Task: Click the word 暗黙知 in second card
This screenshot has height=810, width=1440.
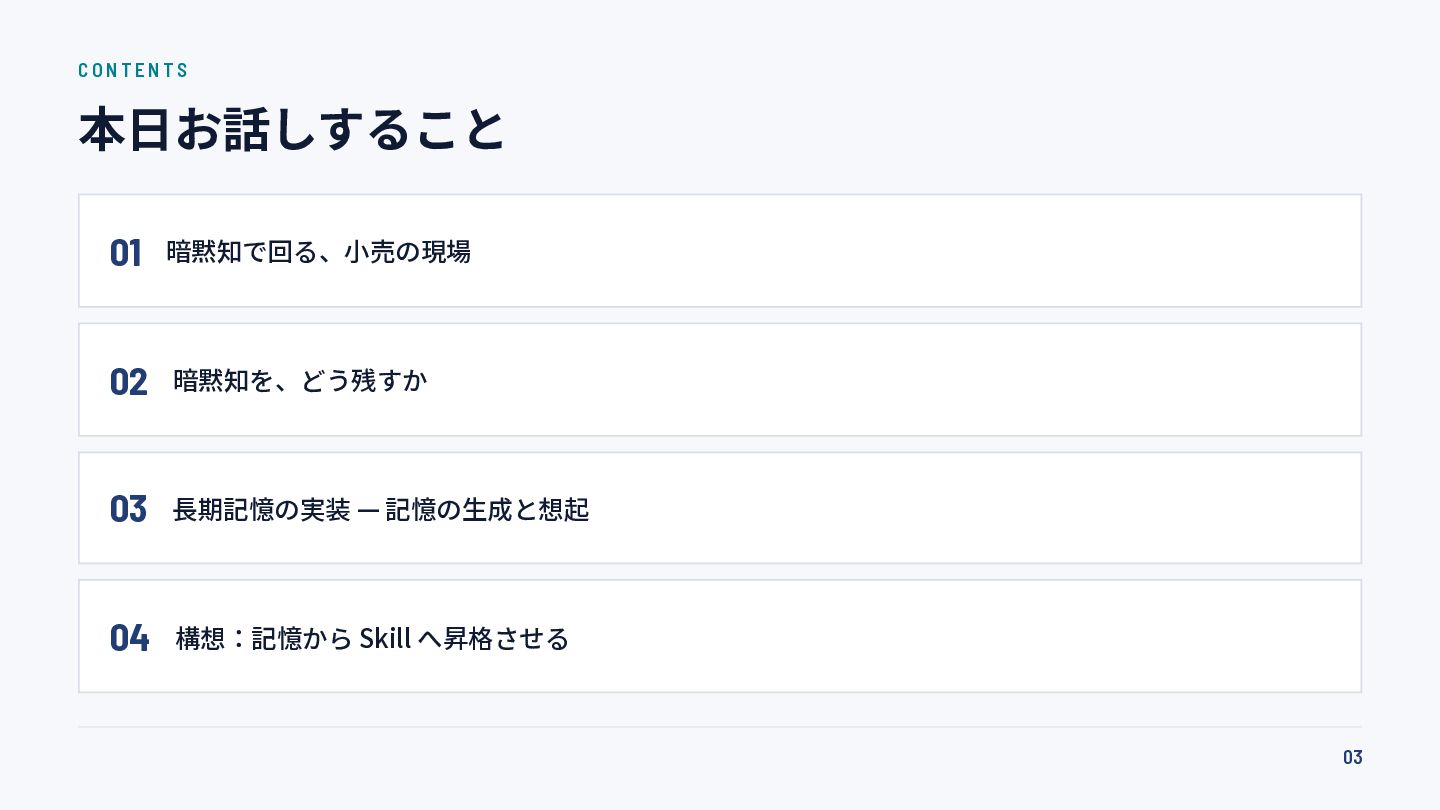Action: (x=211, y=380)
